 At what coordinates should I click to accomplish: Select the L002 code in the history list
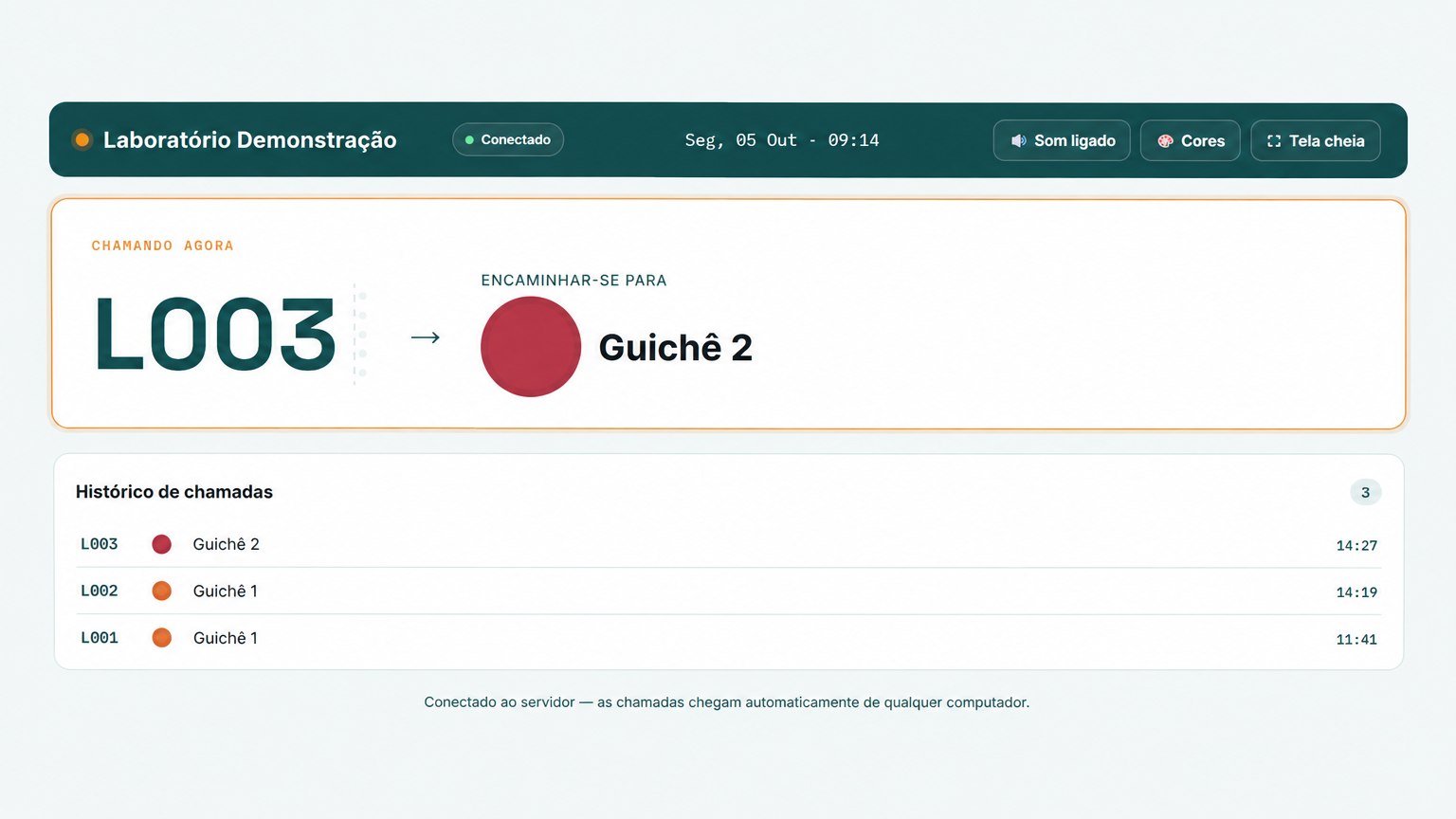coord(100,591)
